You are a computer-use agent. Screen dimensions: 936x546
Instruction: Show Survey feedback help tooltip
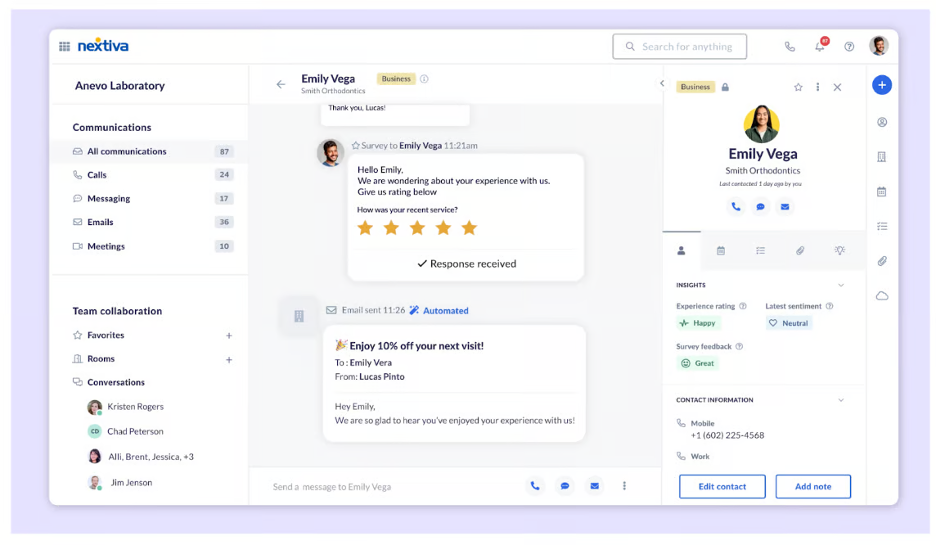(739, 347)
